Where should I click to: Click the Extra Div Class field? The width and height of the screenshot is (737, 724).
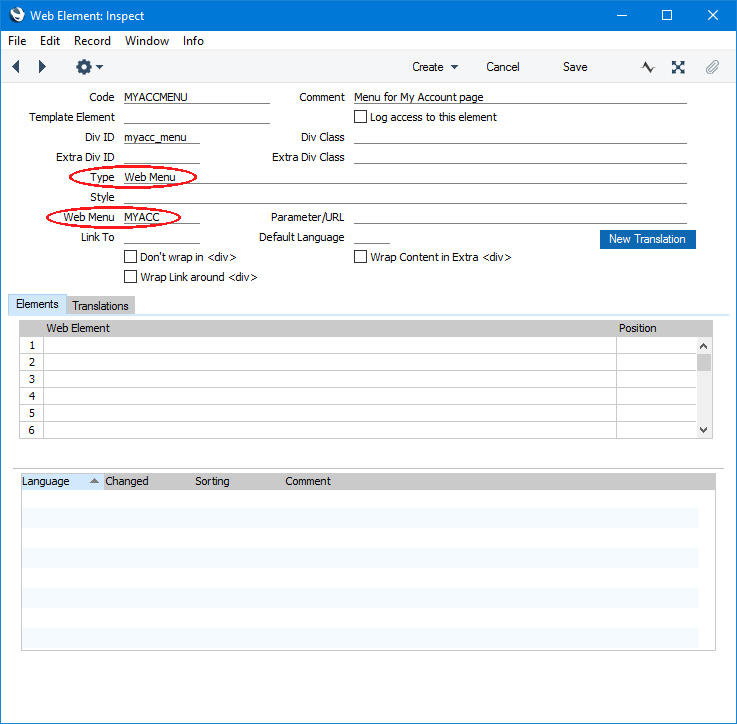[520, 157]
